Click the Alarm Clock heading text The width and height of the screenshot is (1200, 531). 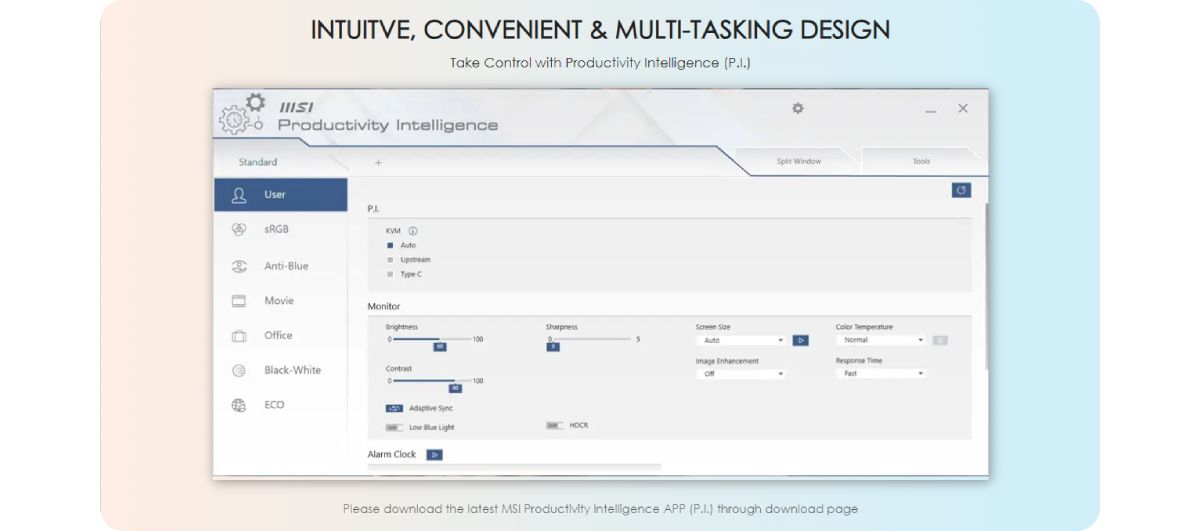pyautogui.click(x=392, y=455)
